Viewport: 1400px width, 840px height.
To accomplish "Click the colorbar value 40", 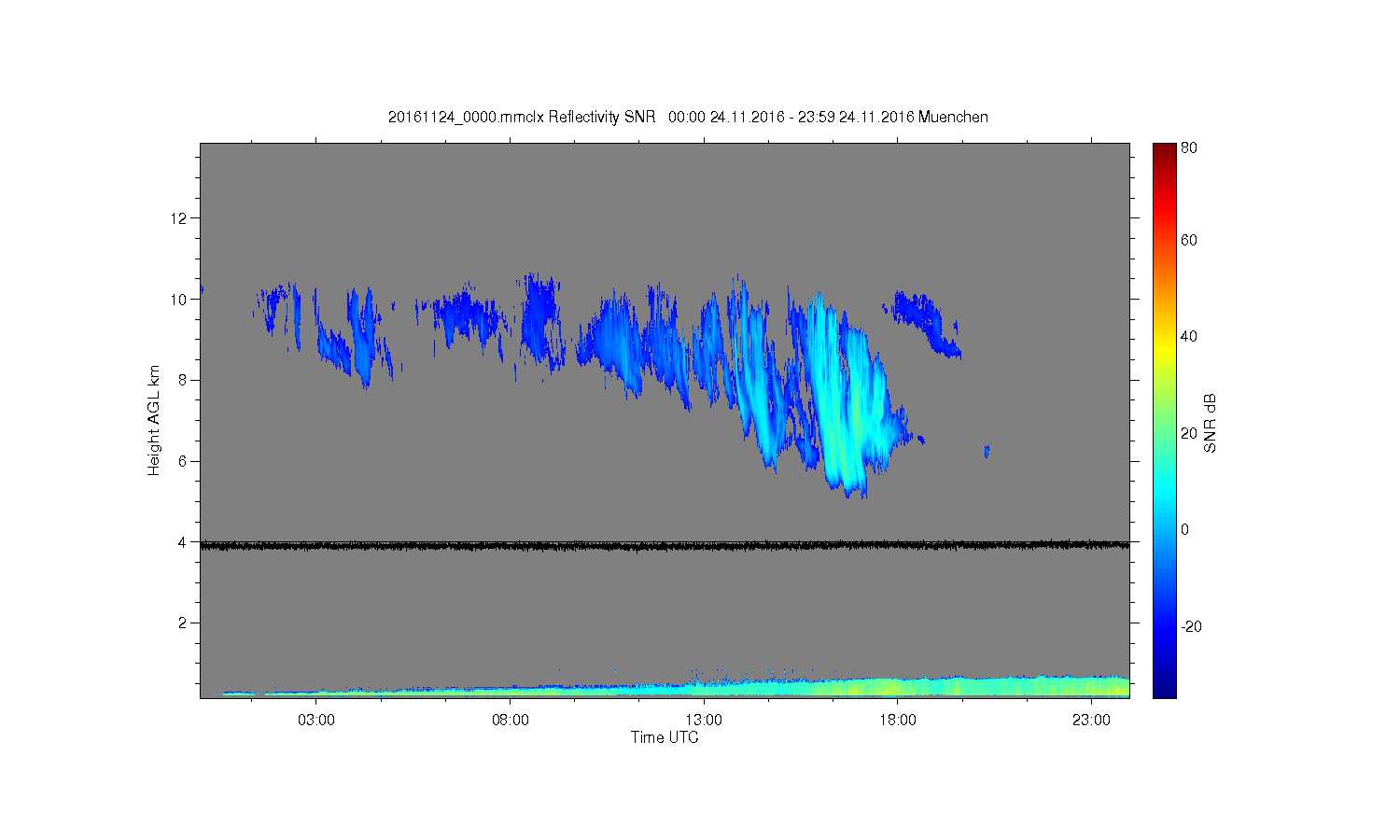I will coord(1189,336).
